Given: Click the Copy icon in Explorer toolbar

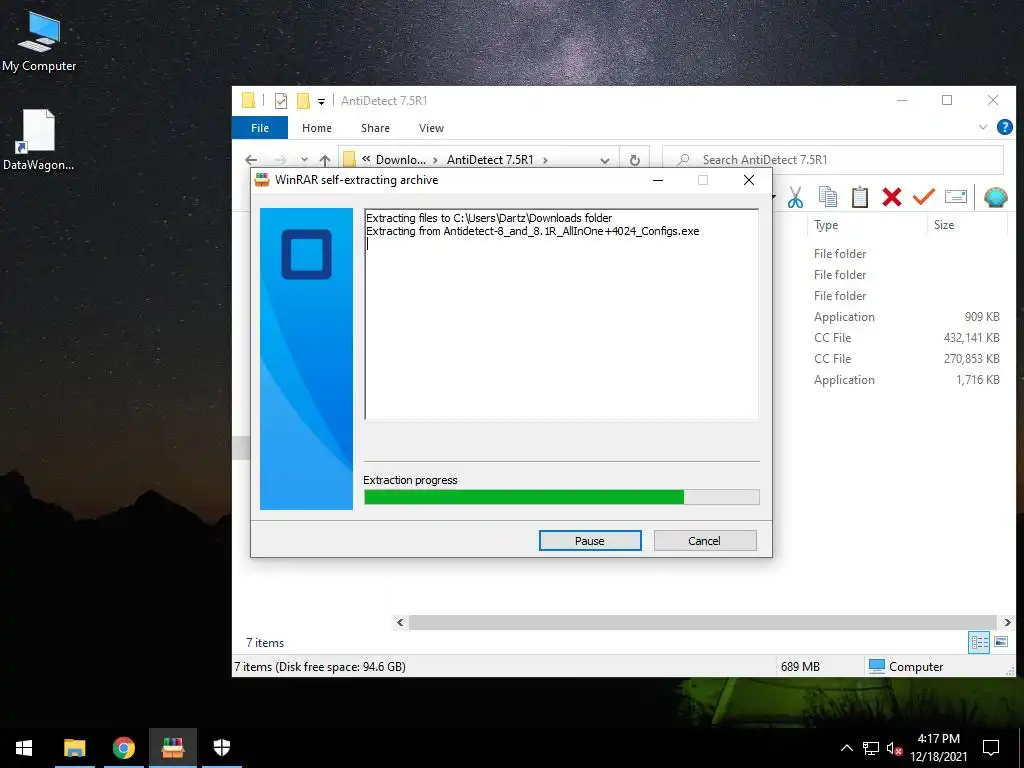Looking at the screenshot, I should 827,197.
